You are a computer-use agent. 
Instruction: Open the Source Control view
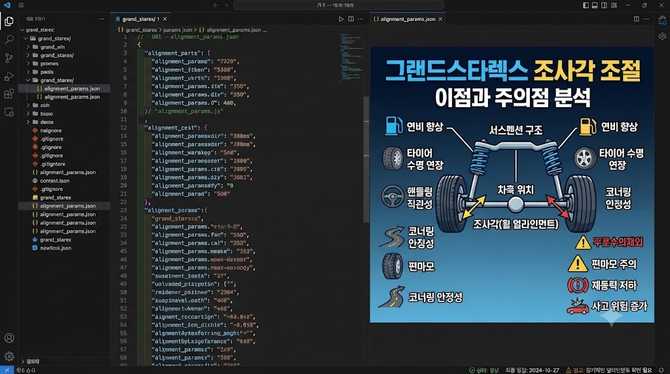(9, 58)
